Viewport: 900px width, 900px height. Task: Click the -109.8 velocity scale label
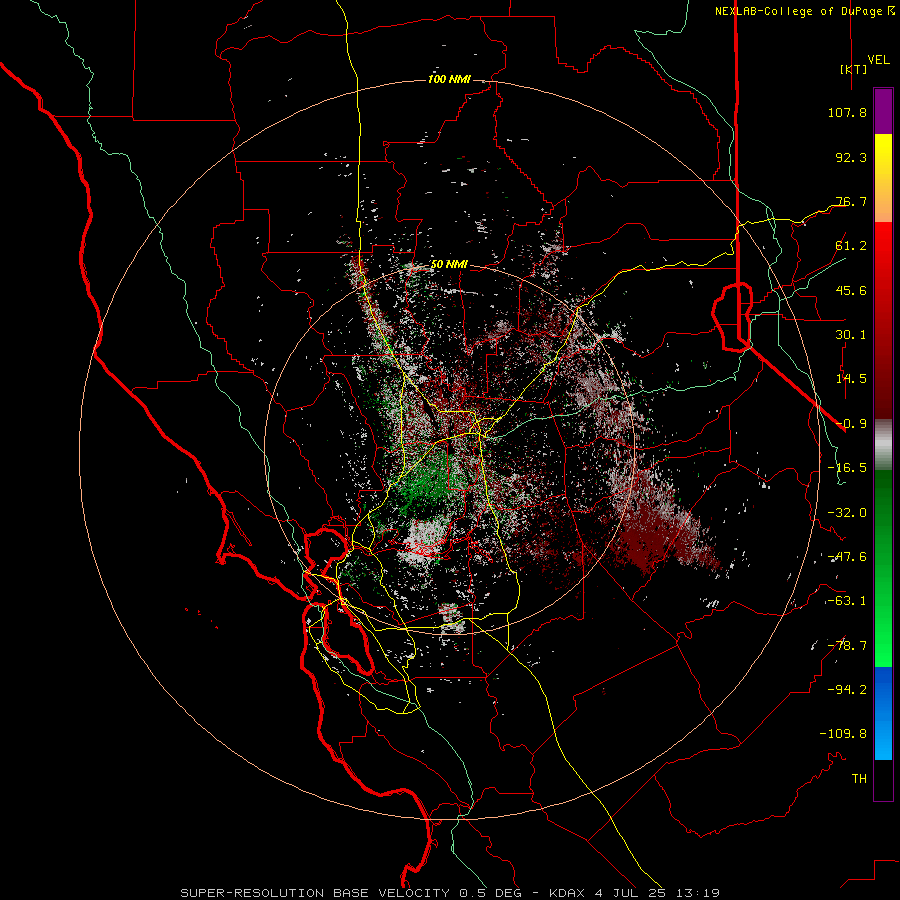[843, 734]
